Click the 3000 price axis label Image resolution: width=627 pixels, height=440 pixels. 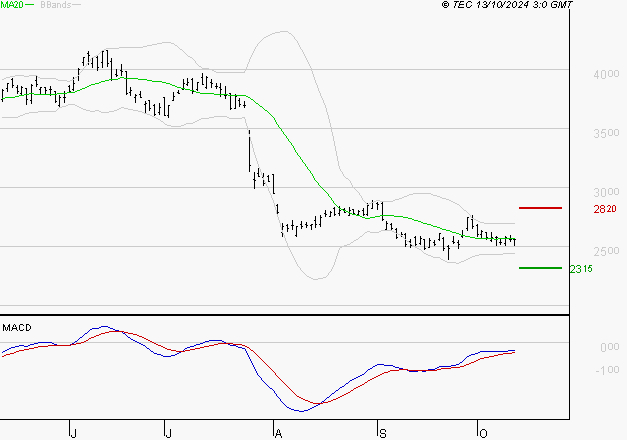606,192
